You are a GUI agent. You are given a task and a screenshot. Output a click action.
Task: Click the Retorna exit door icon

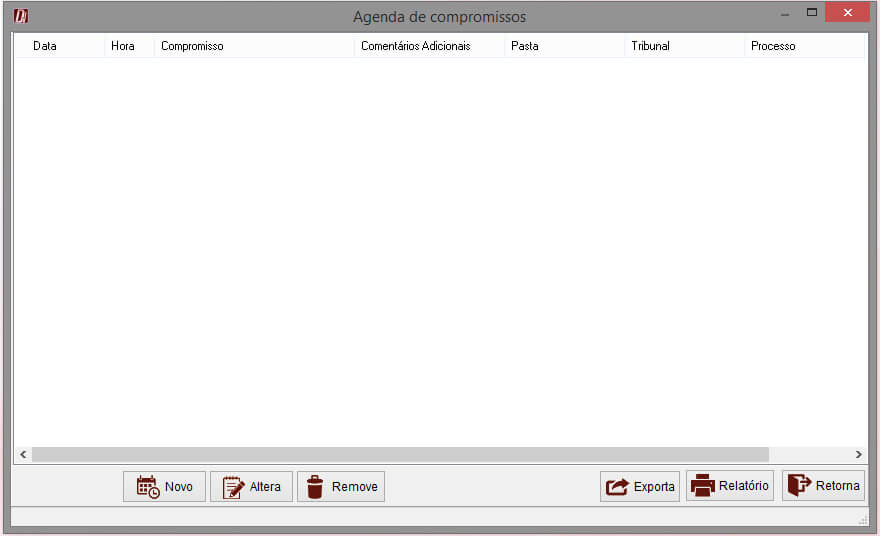(x=799, y=485)
